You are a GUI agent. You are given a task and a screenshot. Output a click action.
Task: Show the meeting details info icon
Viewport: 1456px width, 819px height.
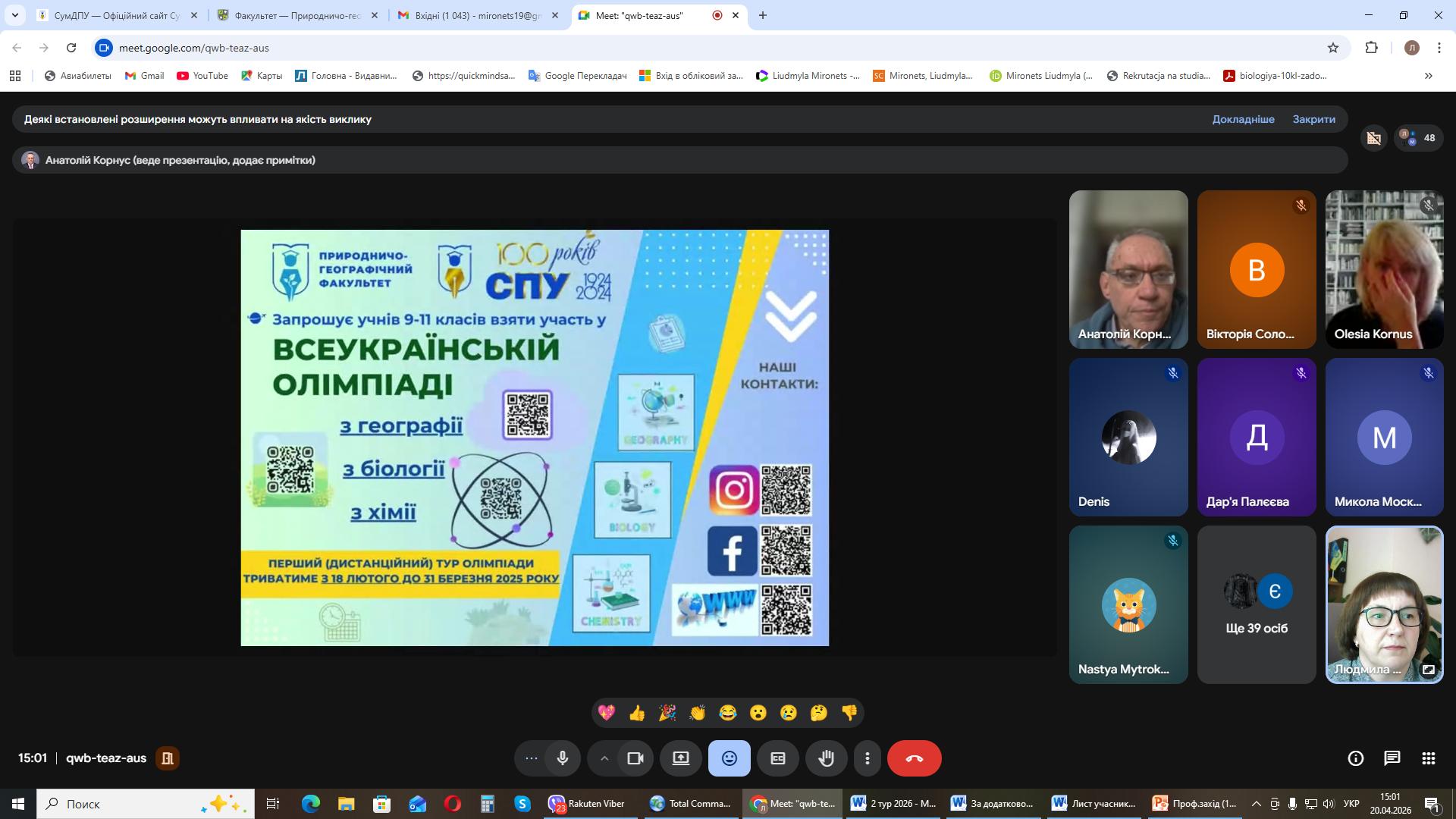click(1355, 758)
